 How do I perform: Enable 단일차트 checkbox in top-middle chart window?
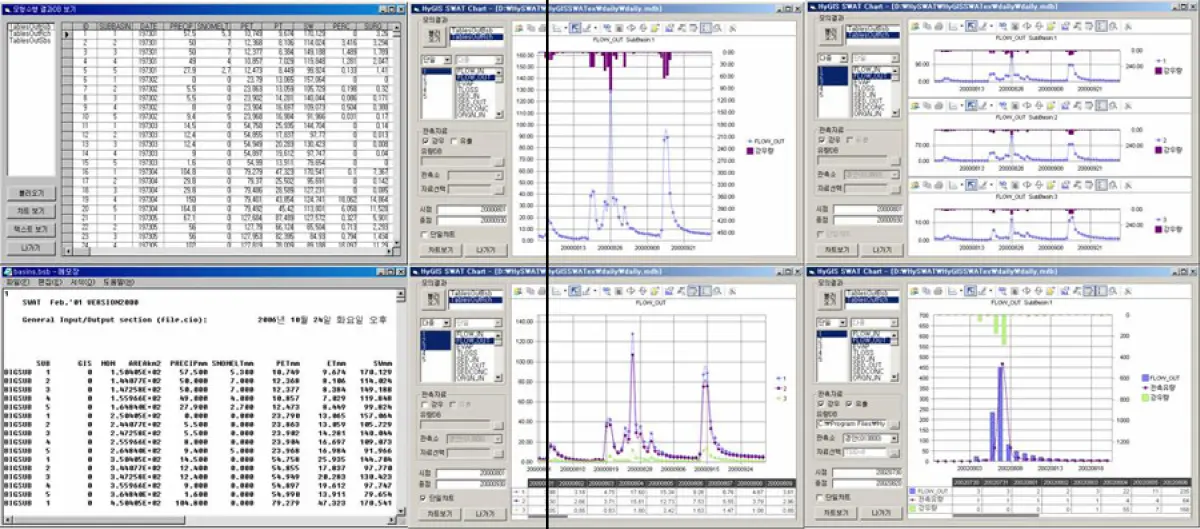(426, 233)
